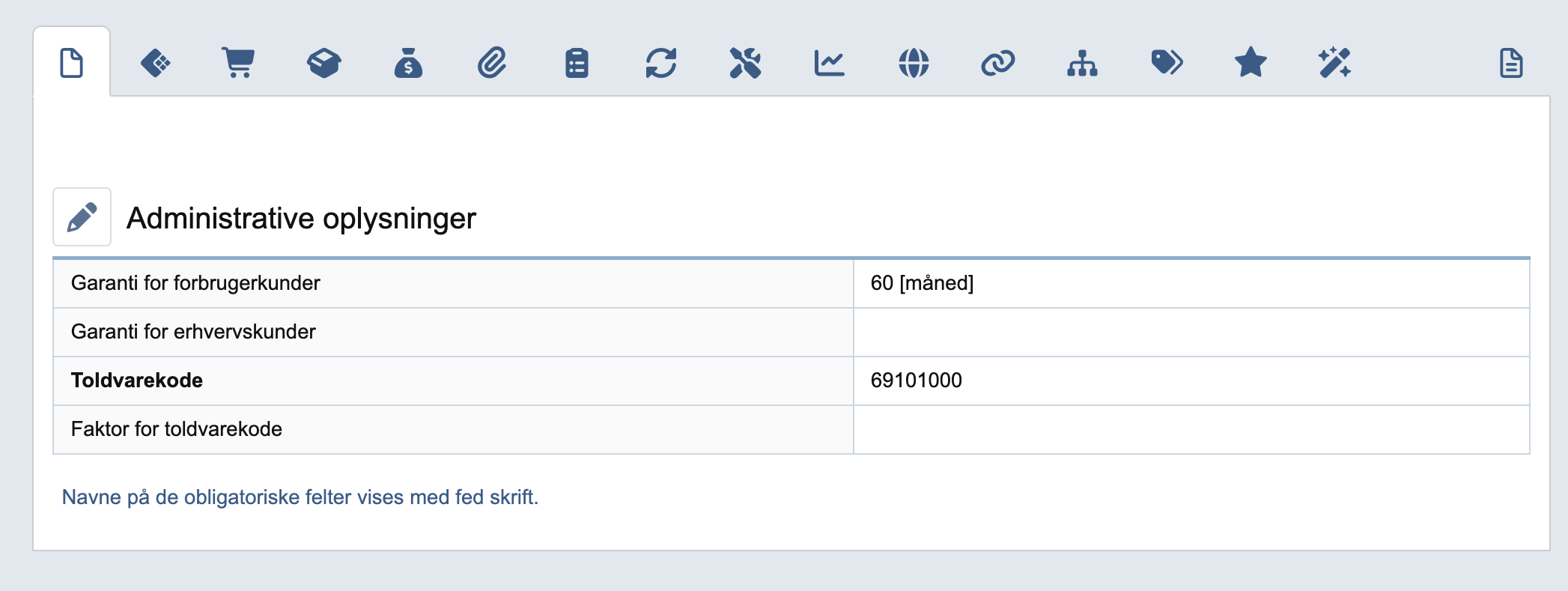Open the clipboard list tab
Viewport: 1568px width, 591px height.
point(577,63)
